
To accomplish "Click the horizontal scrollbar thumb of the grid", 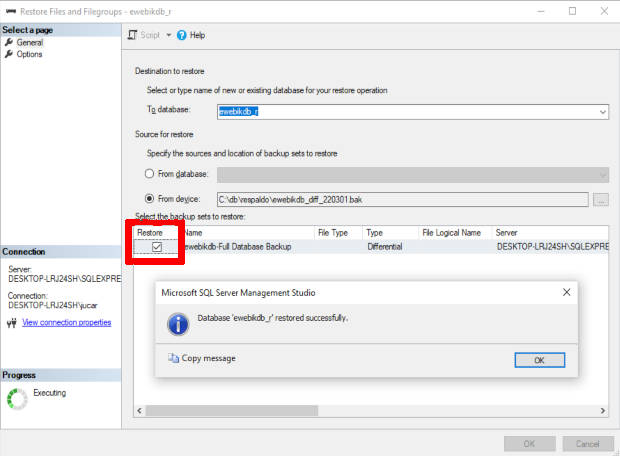I will (232, 411).
